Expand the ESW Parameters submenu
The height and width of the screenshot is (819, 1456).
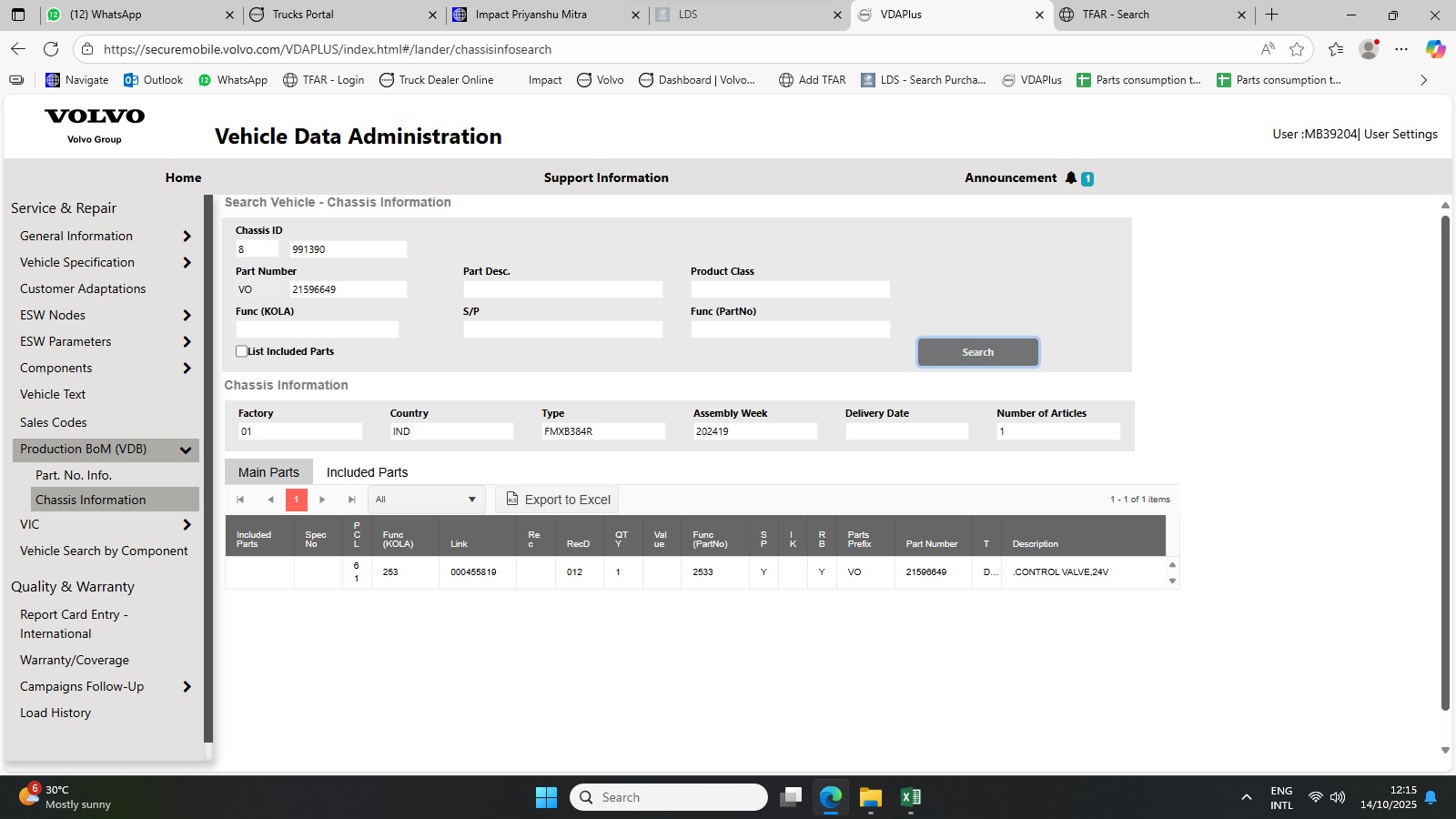[187, 342]
